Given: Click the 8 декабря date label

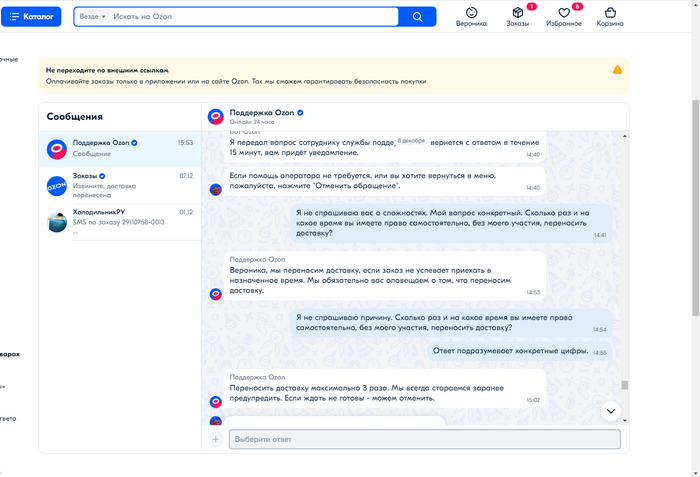Looking at the screenshot, I should pyautogui.click(x=411, y=141).
